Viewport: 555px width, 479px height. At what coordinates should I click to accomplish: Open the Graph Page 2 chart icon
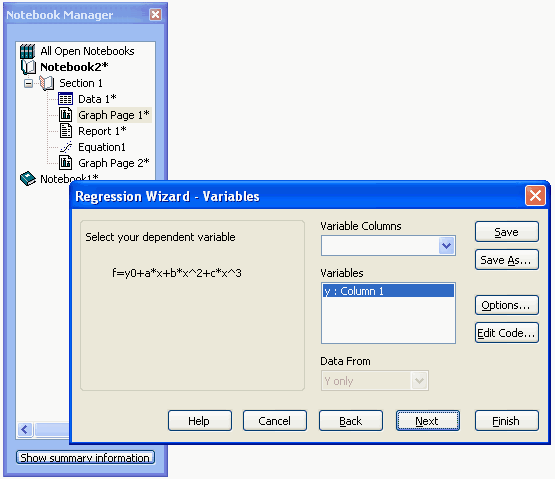click(x=65, y=163)
